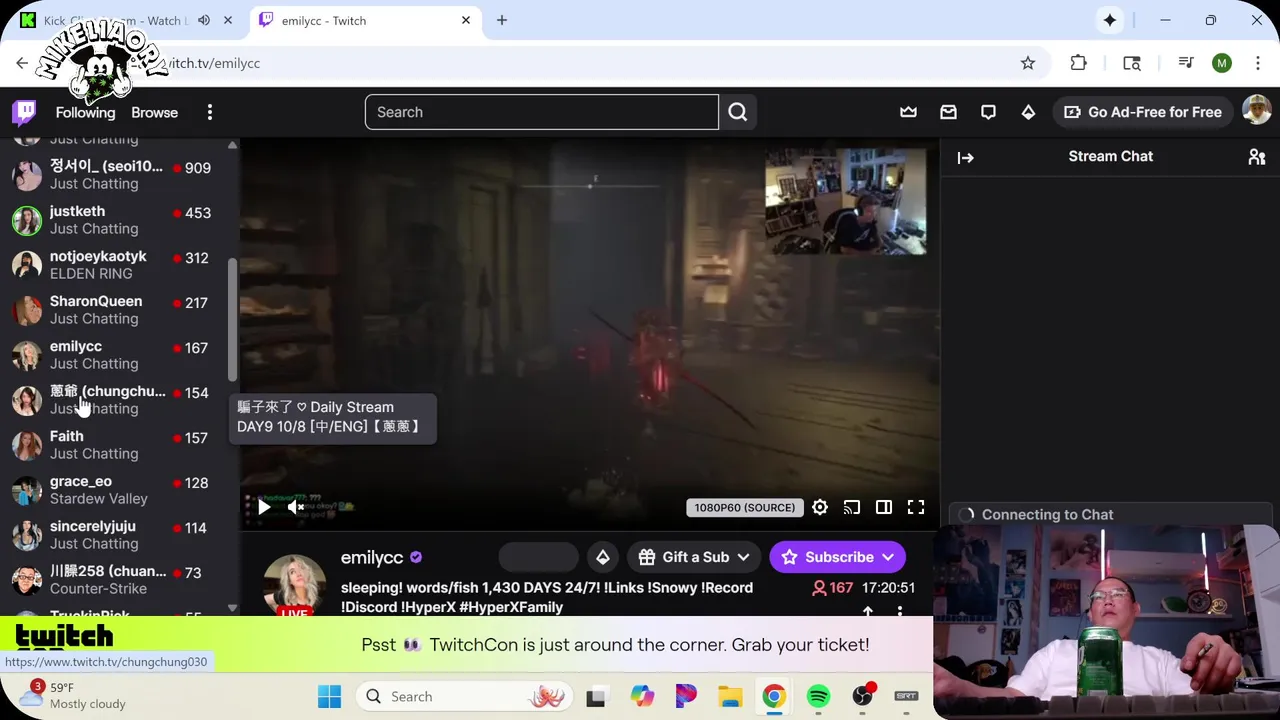Open a new browser tab
The image size is (1280, 720).
click(502, 20)
